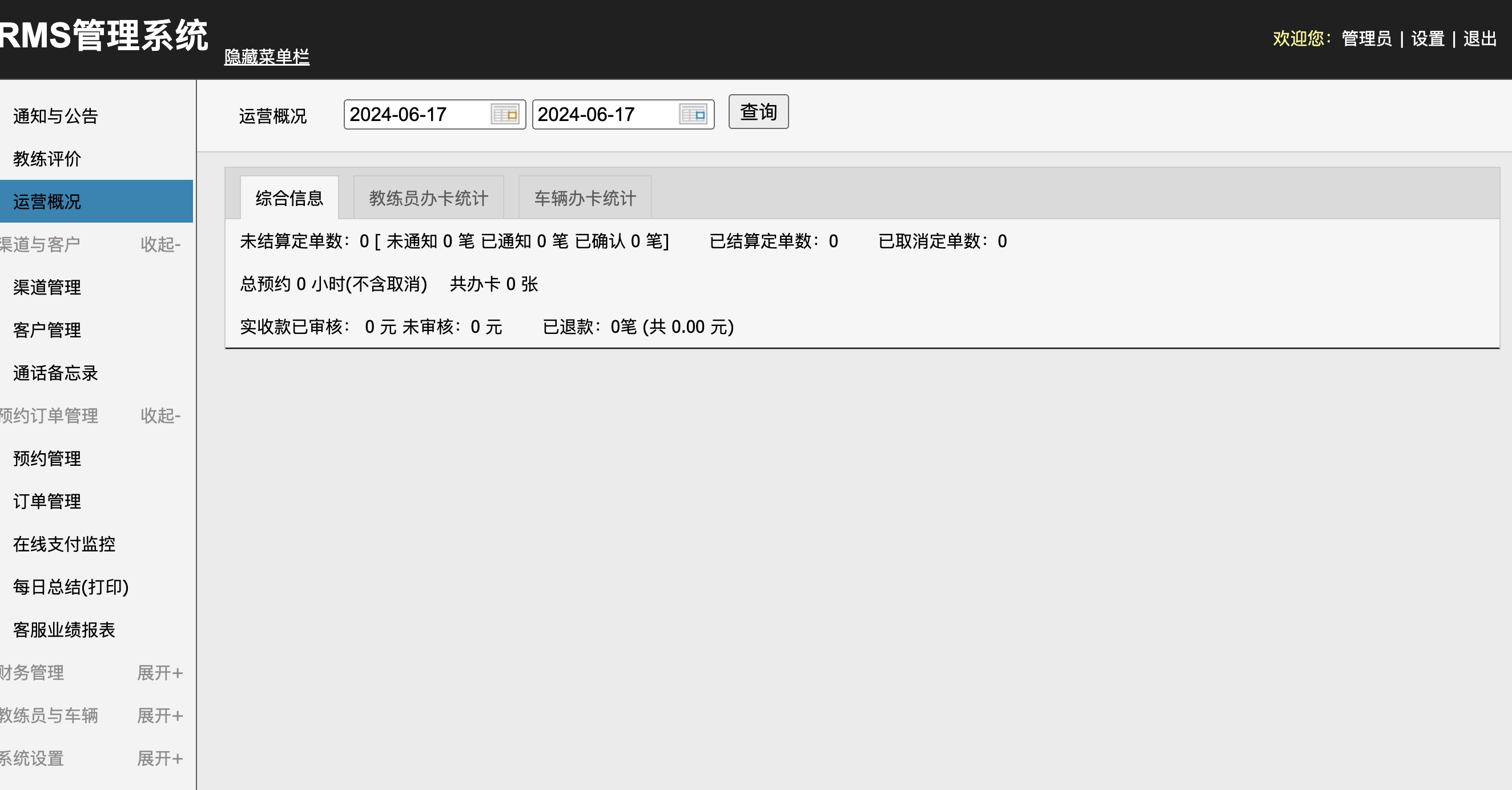The width and height of the screenshot is (1512, 790).
Task: Click the 设置 link in header
Action: pyautogui.click(x=1427, y=39)
